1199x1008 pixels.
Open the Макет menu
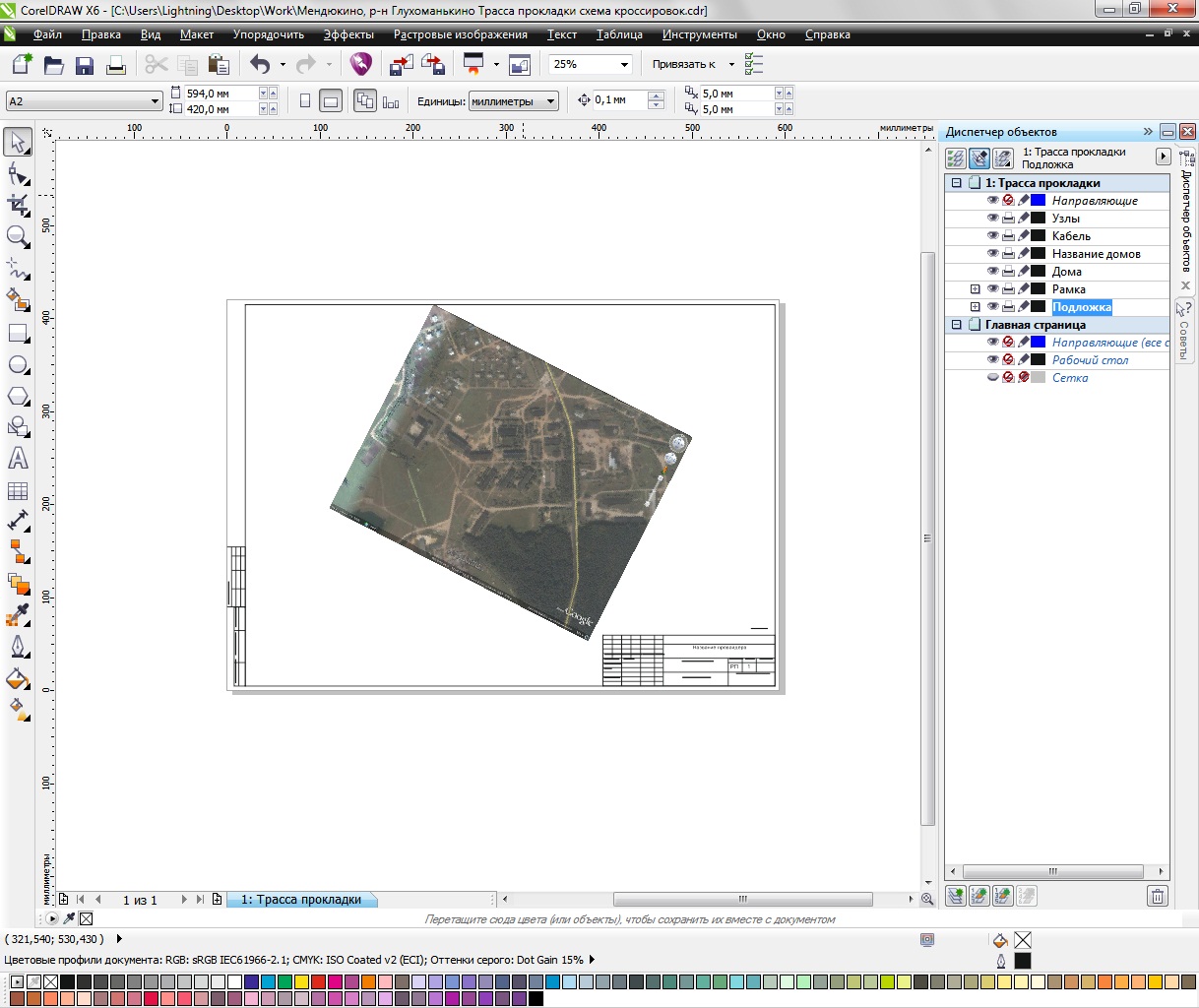197,34
